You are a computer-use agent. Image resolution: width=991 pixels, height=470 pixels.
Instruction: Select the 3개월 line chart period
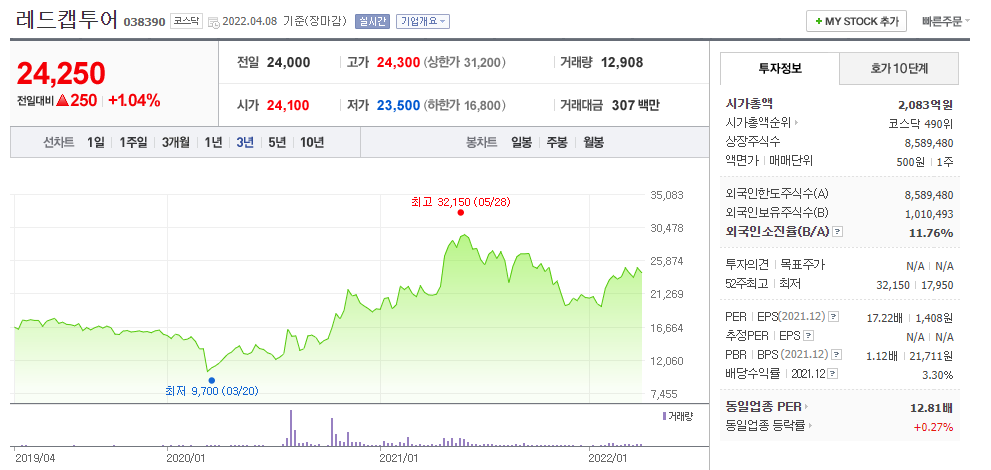175,143
